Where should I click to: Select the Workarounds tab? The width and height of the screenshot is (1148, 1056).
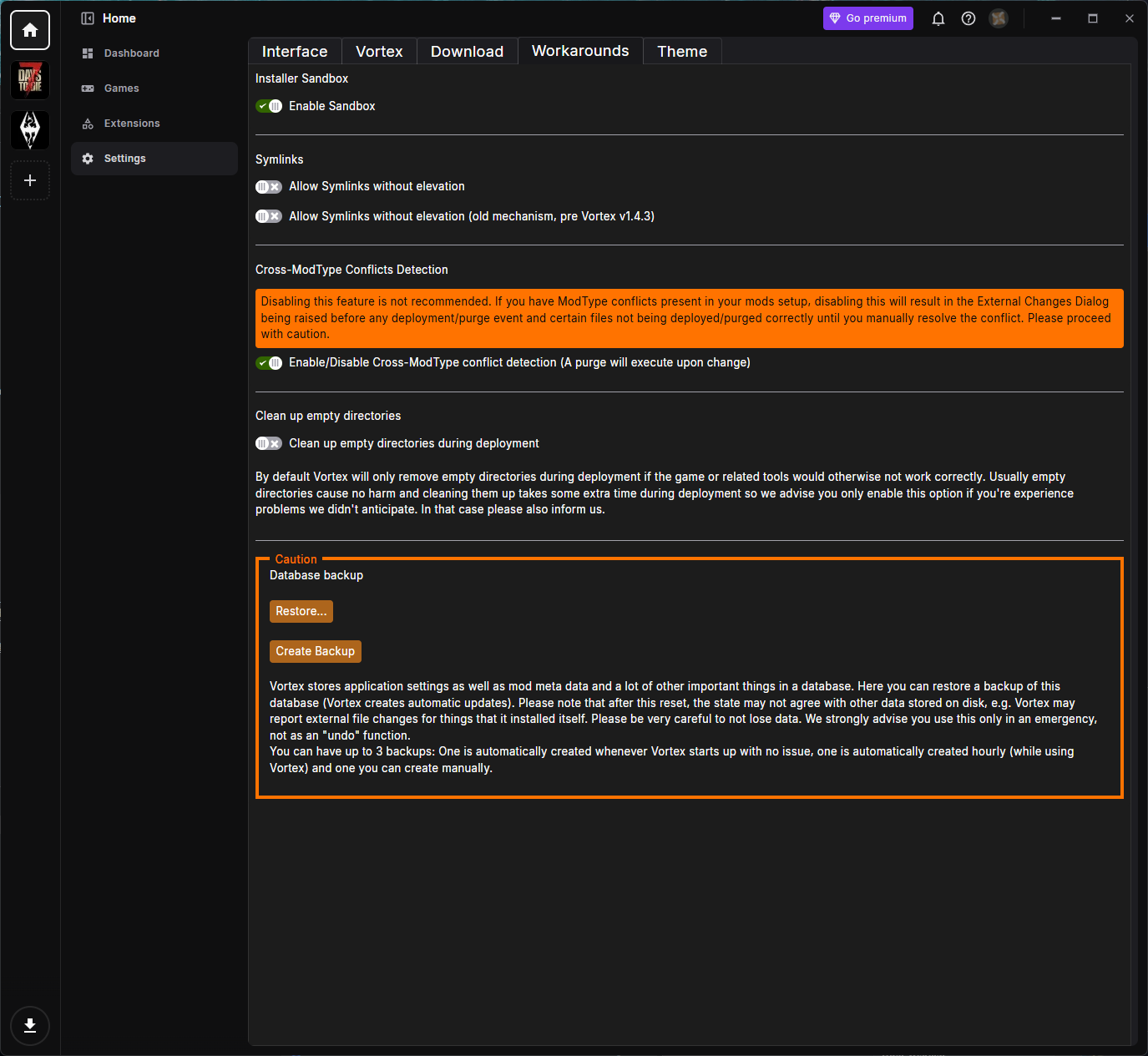[580, 51]
